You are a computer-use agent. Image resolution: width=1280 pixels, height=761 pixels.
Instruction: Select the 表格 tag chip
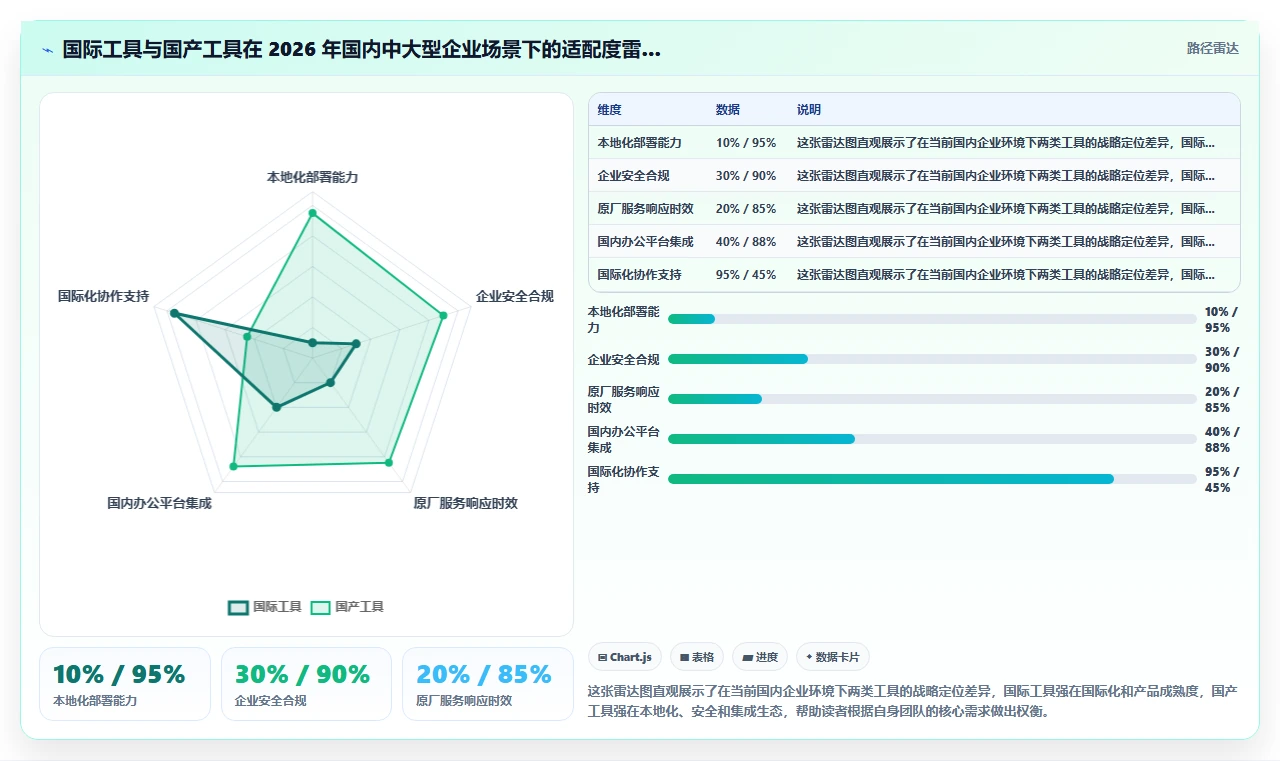point(697,657)
